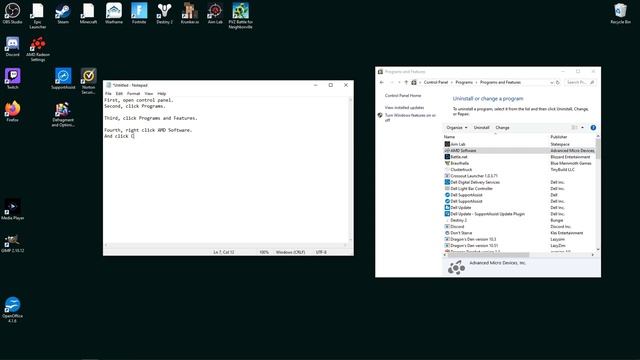
Task: Open Notepad's Edit menu
Action: point(119,93)
